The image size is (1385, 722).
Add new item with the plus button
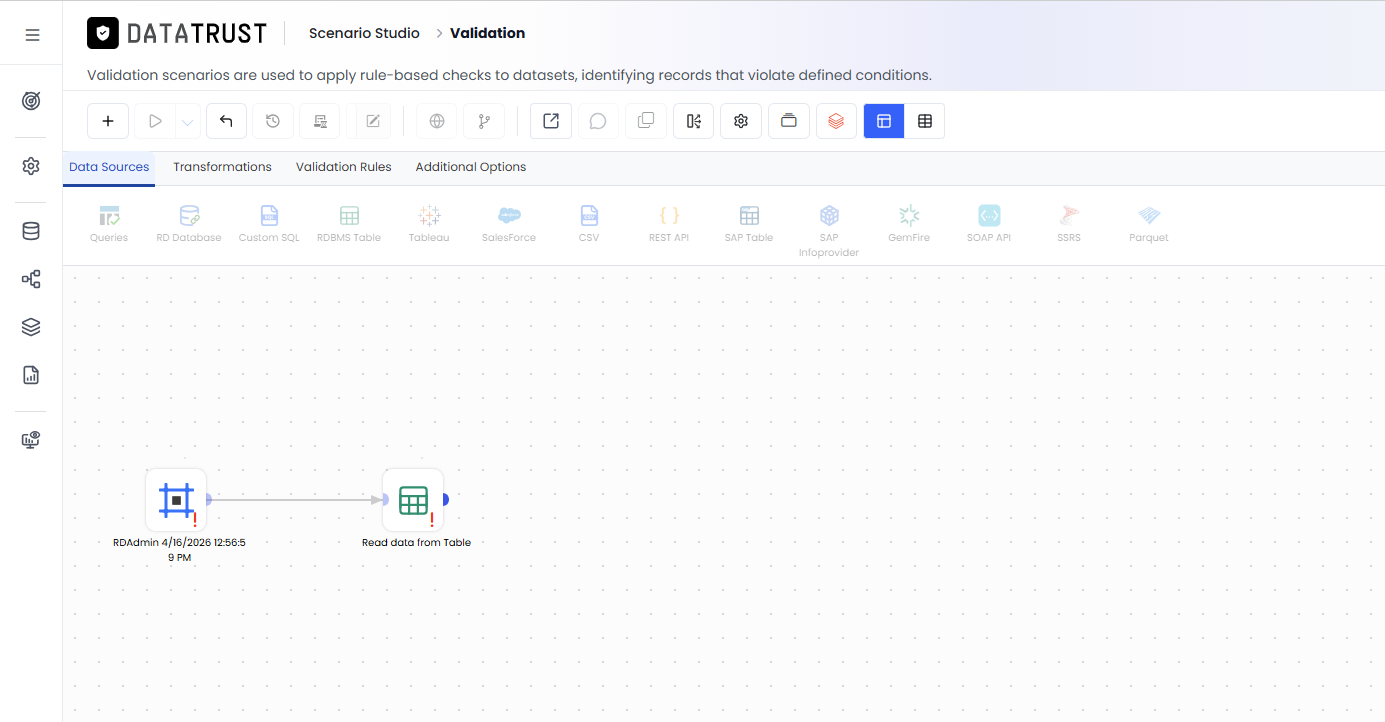click(x=108, y=121)
